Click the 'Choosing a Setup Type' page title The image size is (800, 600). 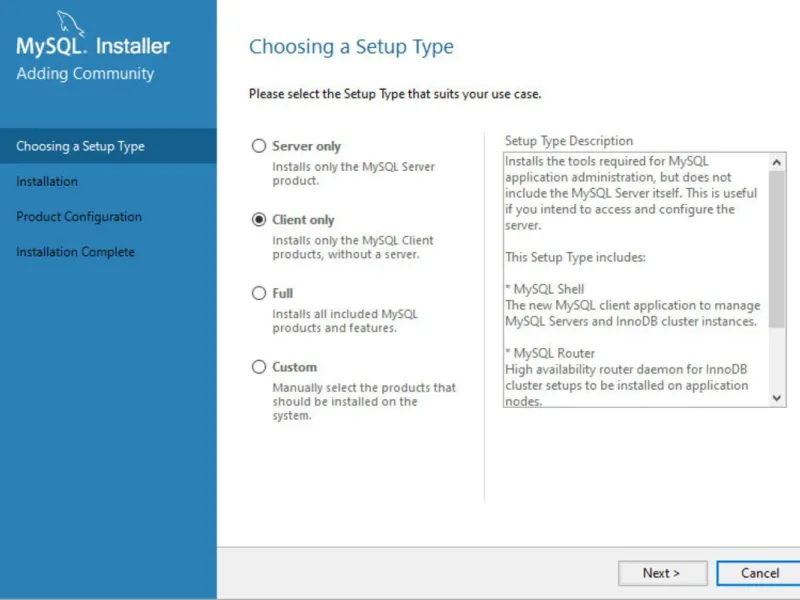tap(351, 47)
